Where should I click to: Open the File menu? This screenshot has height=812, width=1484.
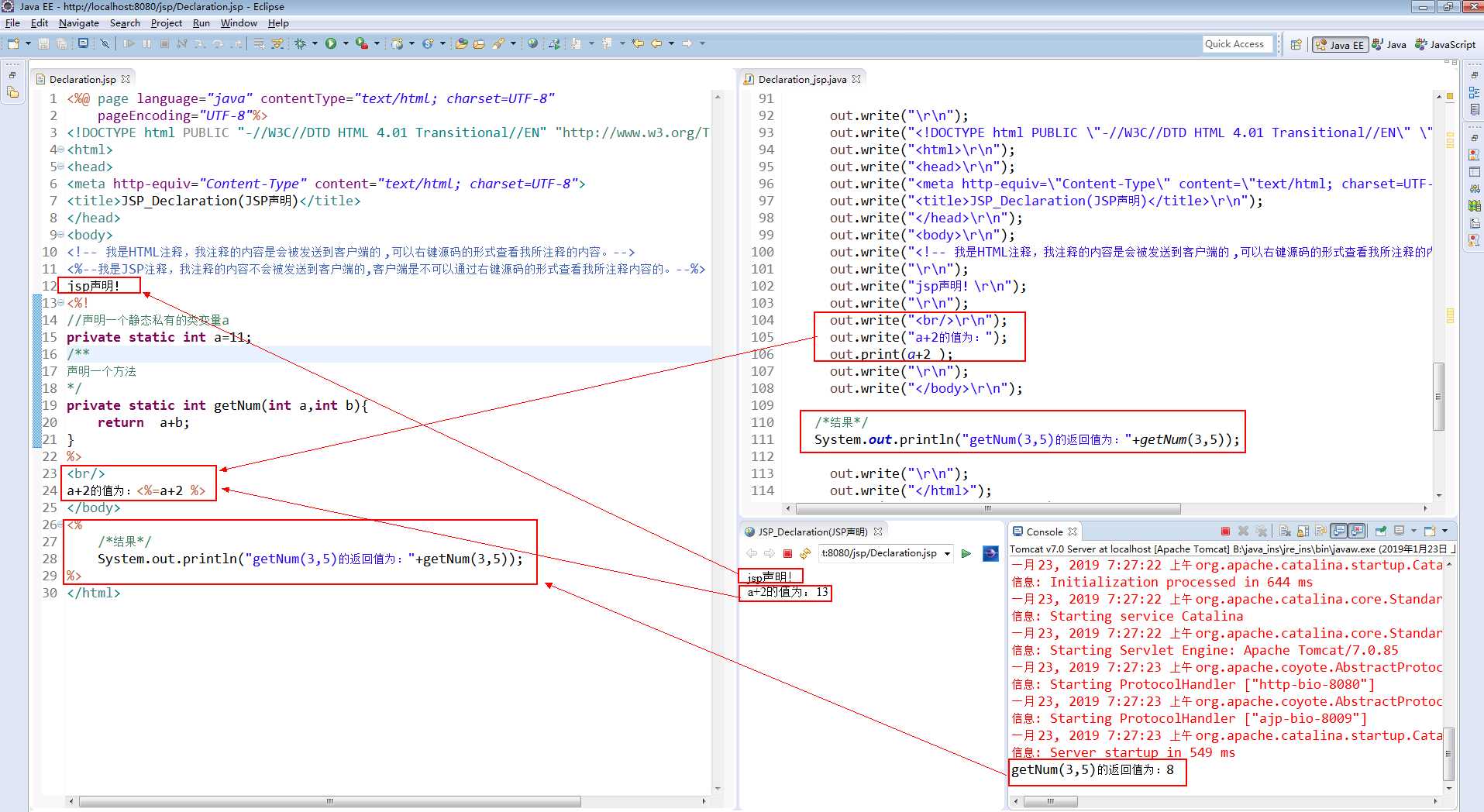12,23
